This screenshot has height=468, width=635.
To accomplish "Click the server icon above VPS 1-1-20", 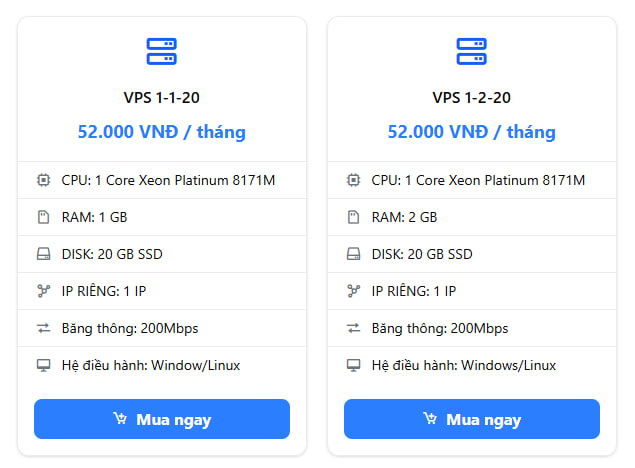I will click(x=161, y=51).
